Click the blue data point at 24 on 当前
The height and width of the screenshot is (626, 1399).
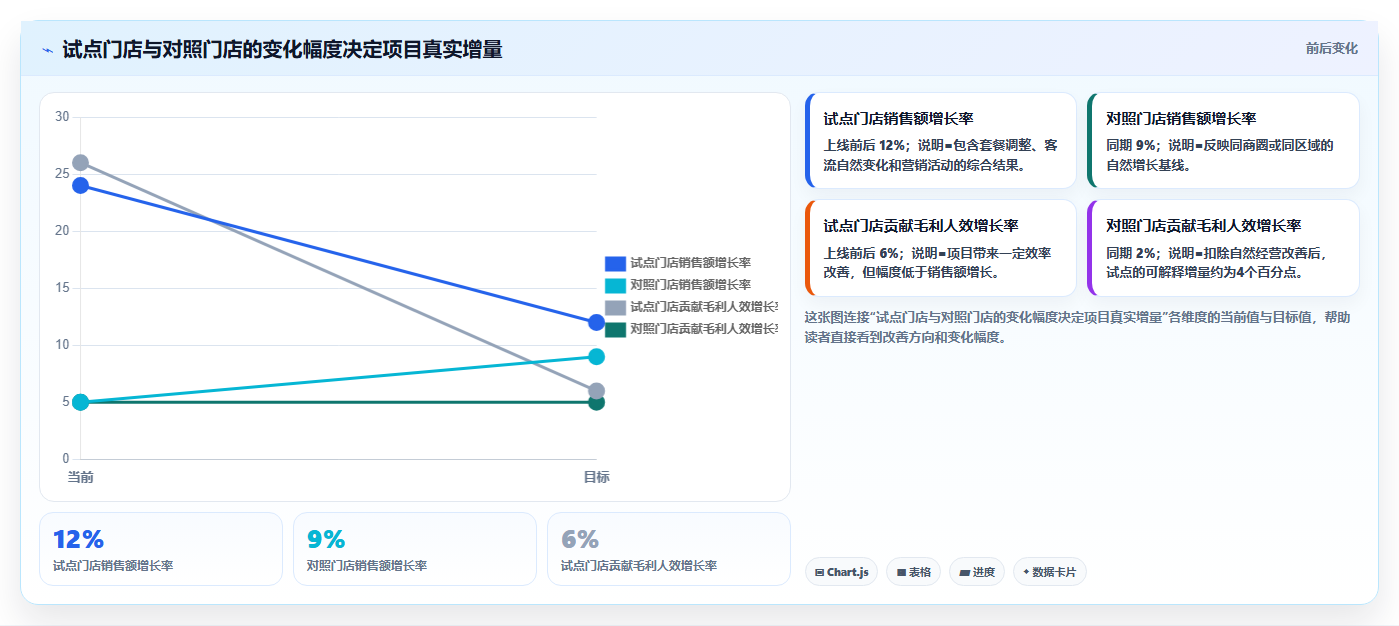81,186
